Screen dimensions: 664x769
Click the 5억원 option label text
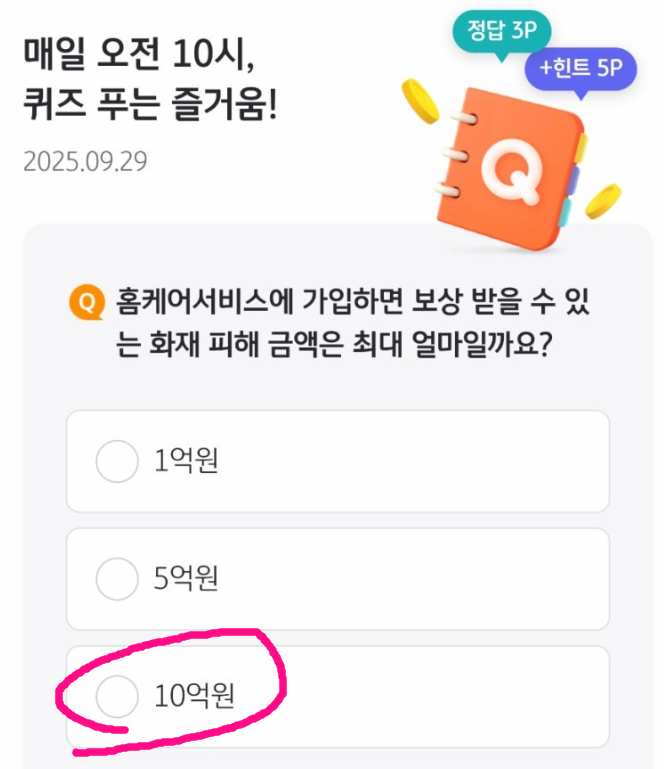[x=186, y=578]
